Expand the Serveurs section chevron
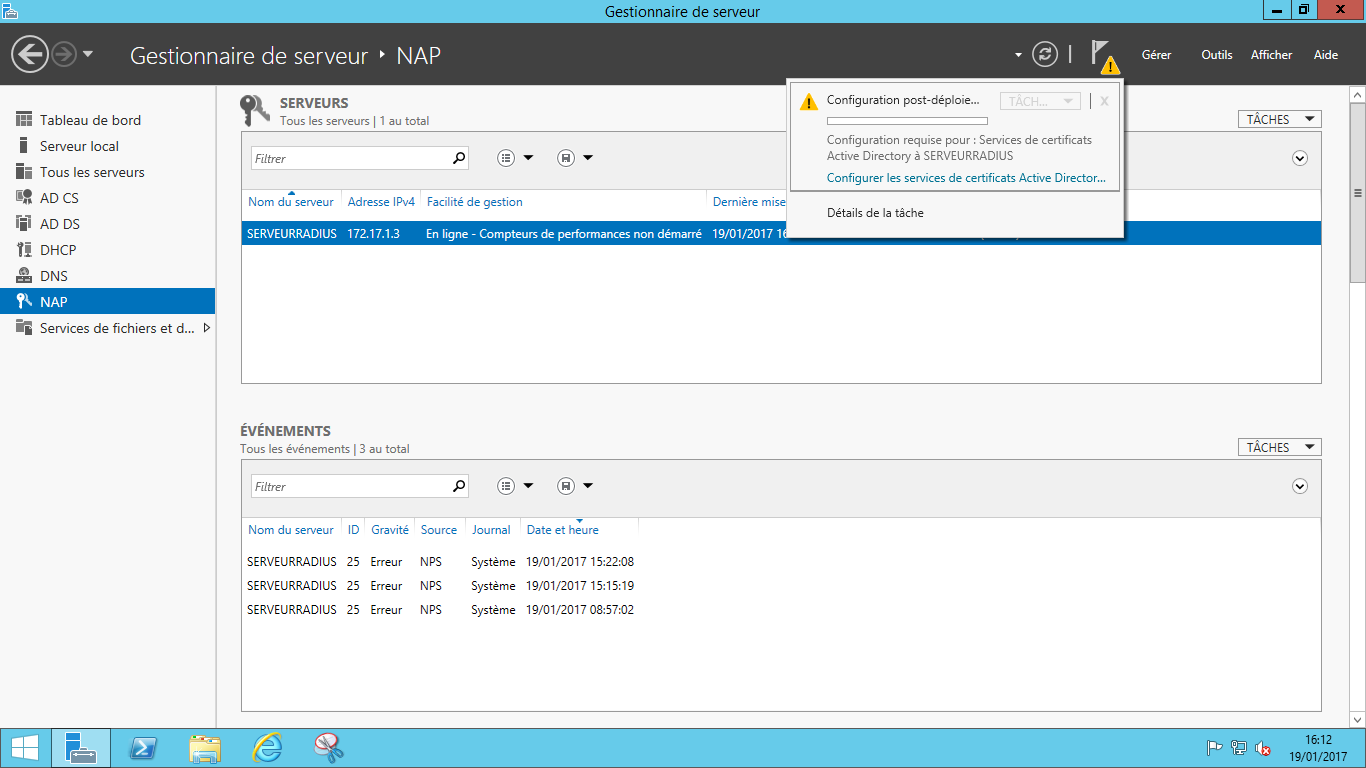Viewport: 1366px width, 768px height. pyautogui.click(x=1300, y=158)
